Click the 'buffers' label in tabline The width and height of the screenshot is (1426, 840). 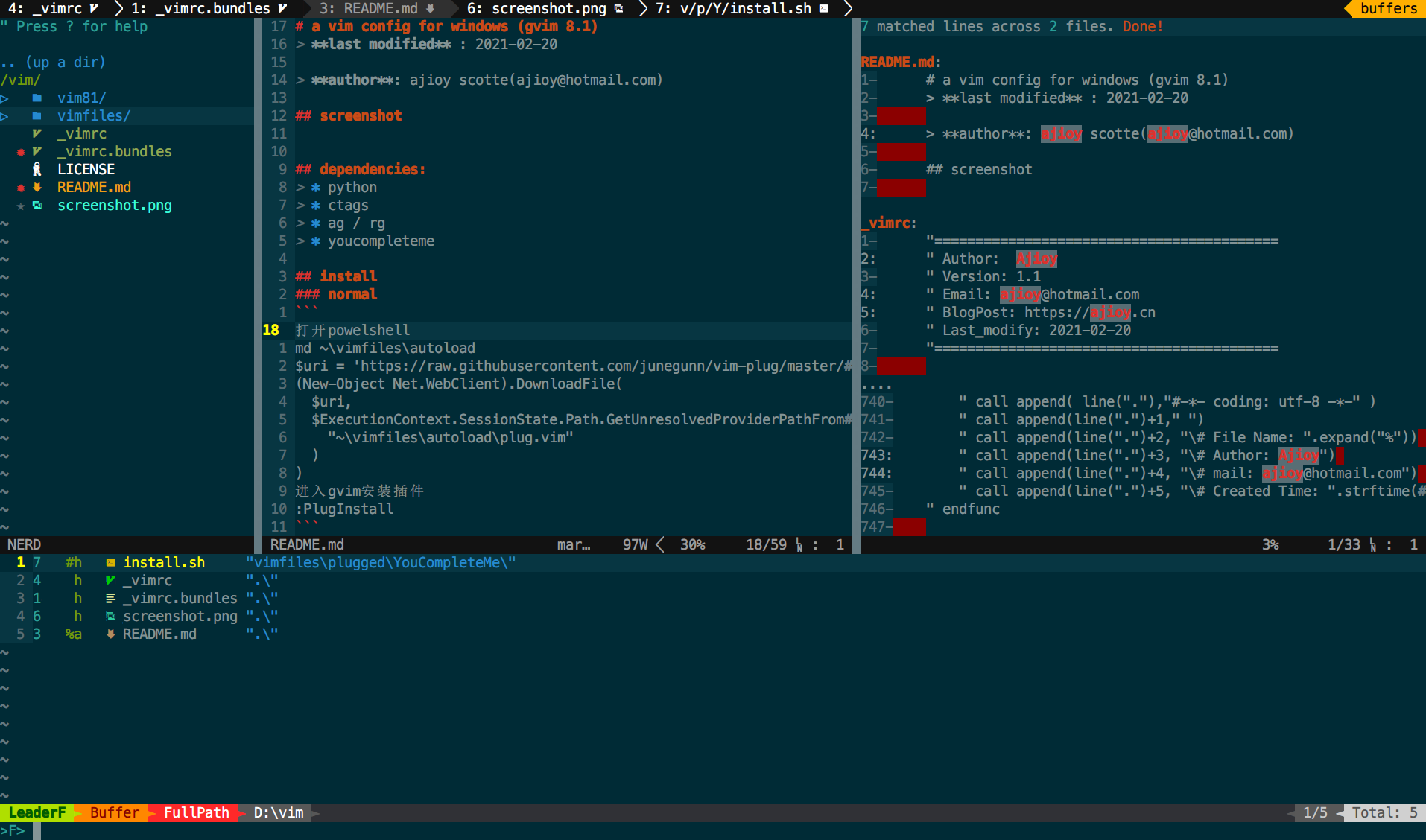(x=1389, y=9)
